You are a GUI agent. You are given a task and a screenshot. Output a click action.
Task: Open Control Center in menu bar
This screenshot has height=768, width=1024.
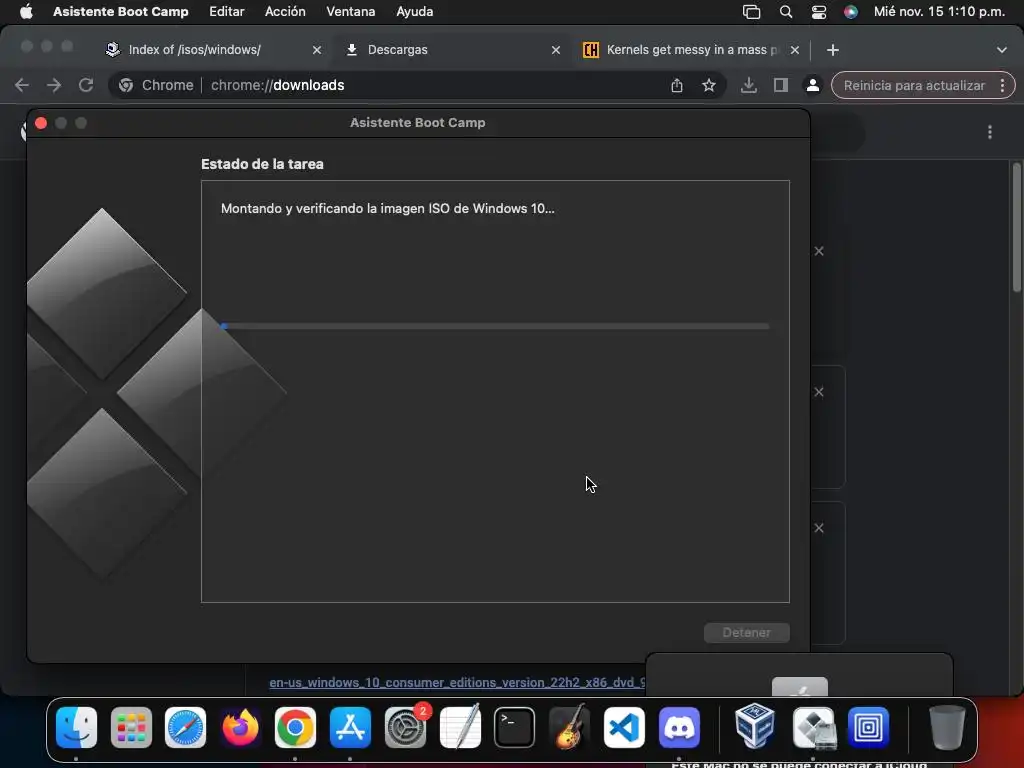tap(818, 12)
